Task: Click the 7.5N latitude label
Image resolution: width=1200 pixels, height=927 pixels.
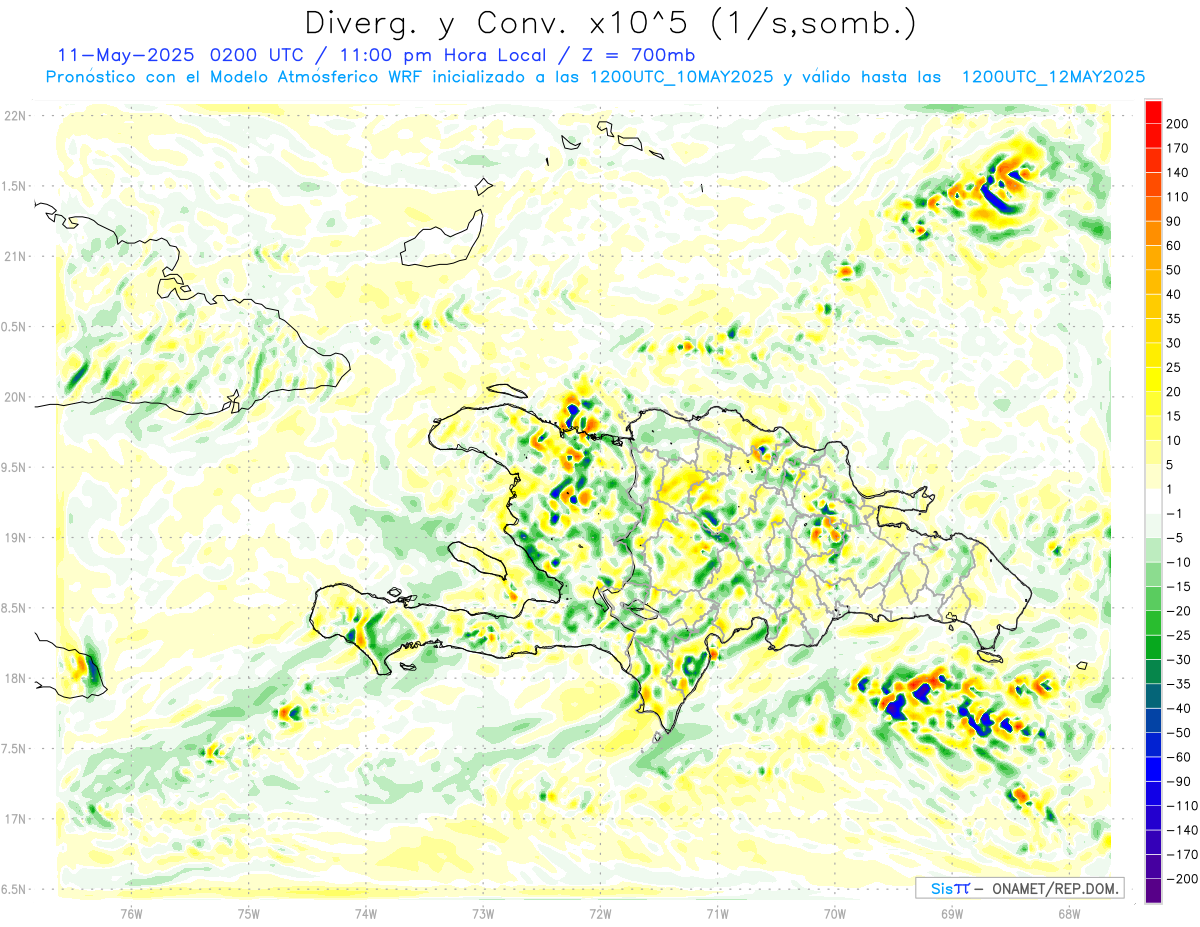Action: (14, 749)
